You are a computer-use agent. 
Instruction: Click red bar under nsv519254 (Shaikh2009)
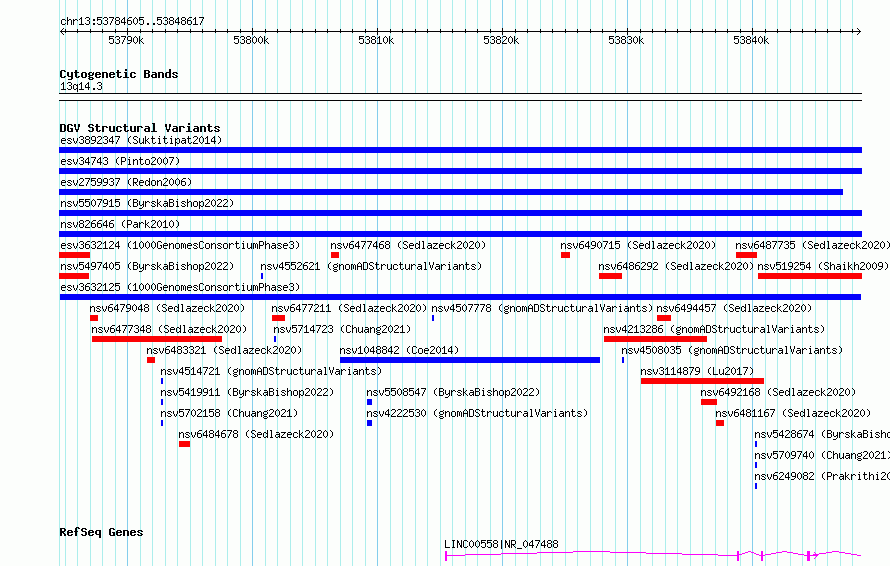(x=810, y=276)
